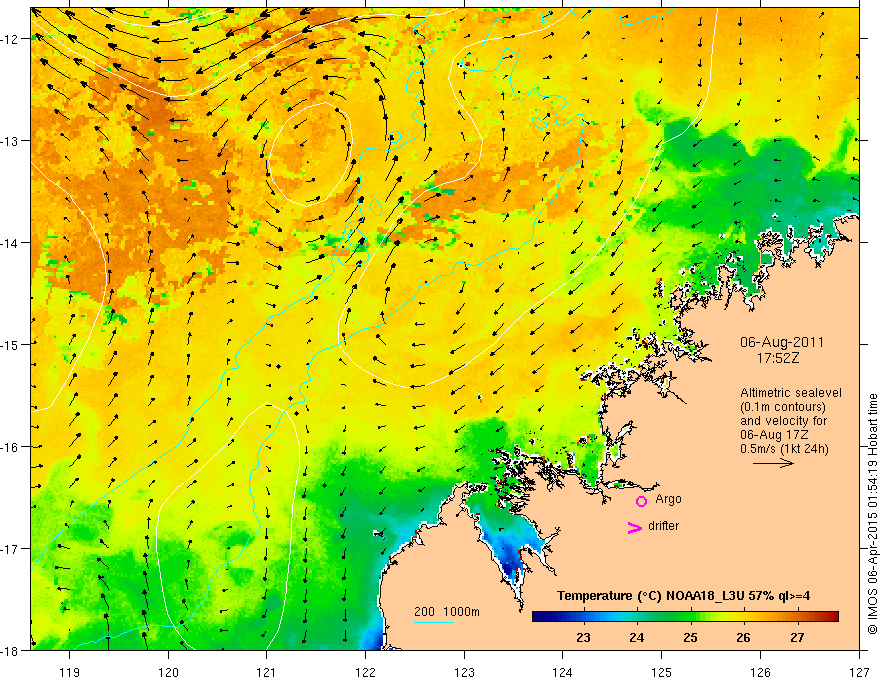880x680 pixels.
Task: Click the date text 06-Aug-2011
Action: 782,342
